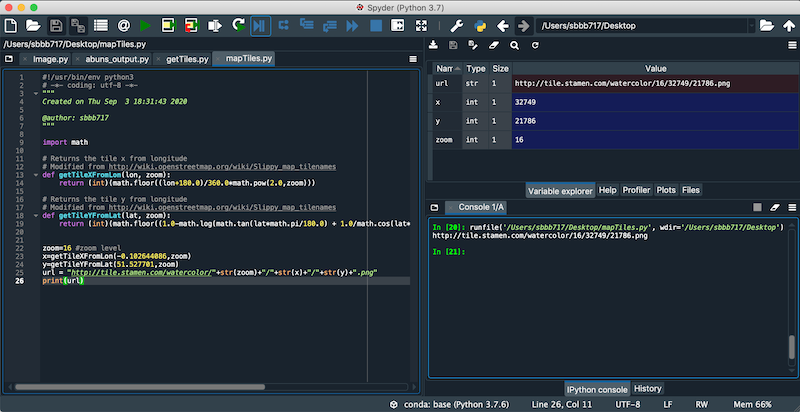Screen dimensions: 800x412
Task: Run selection or current line
Action: click(215, 25)
